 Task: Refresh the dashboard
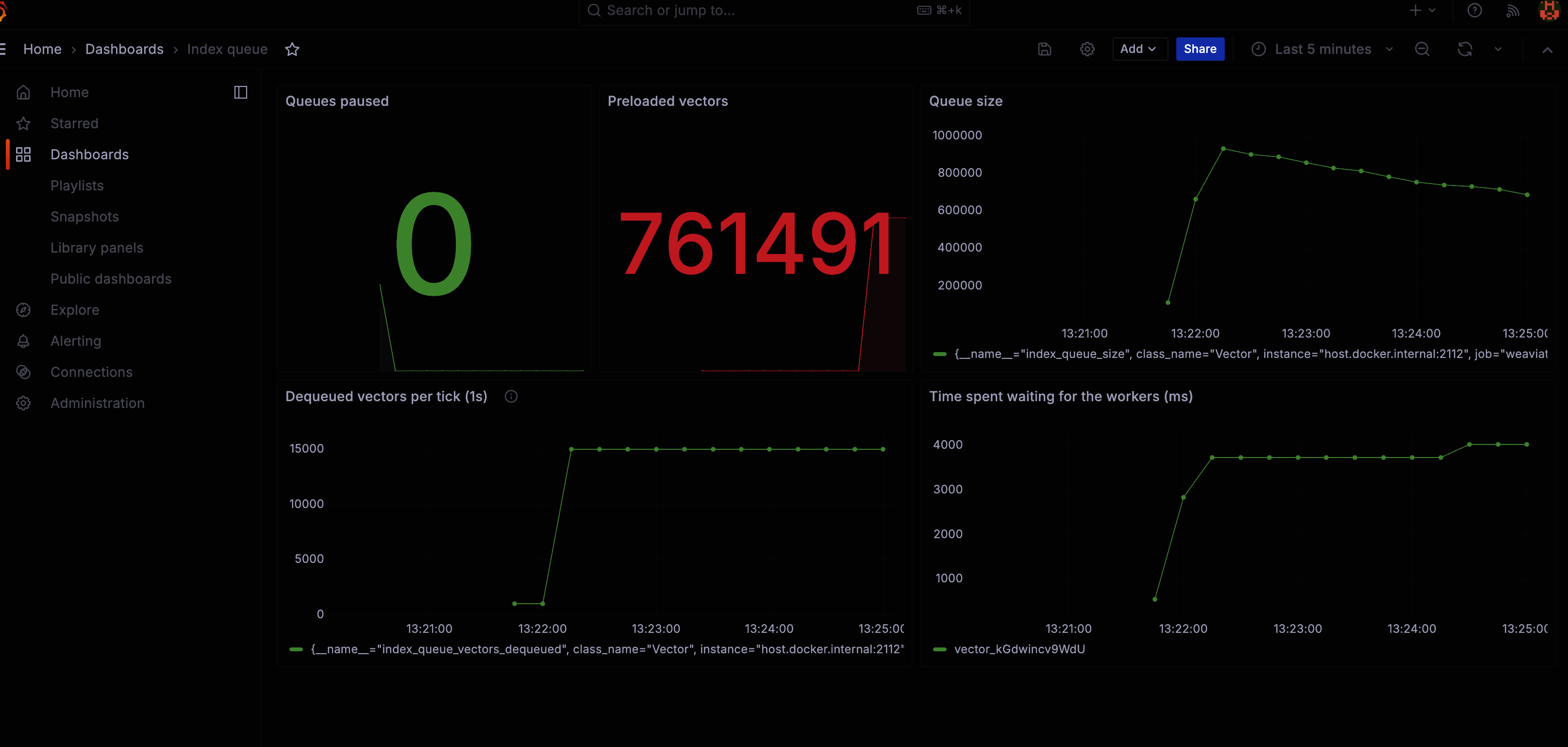point(1465,50)
